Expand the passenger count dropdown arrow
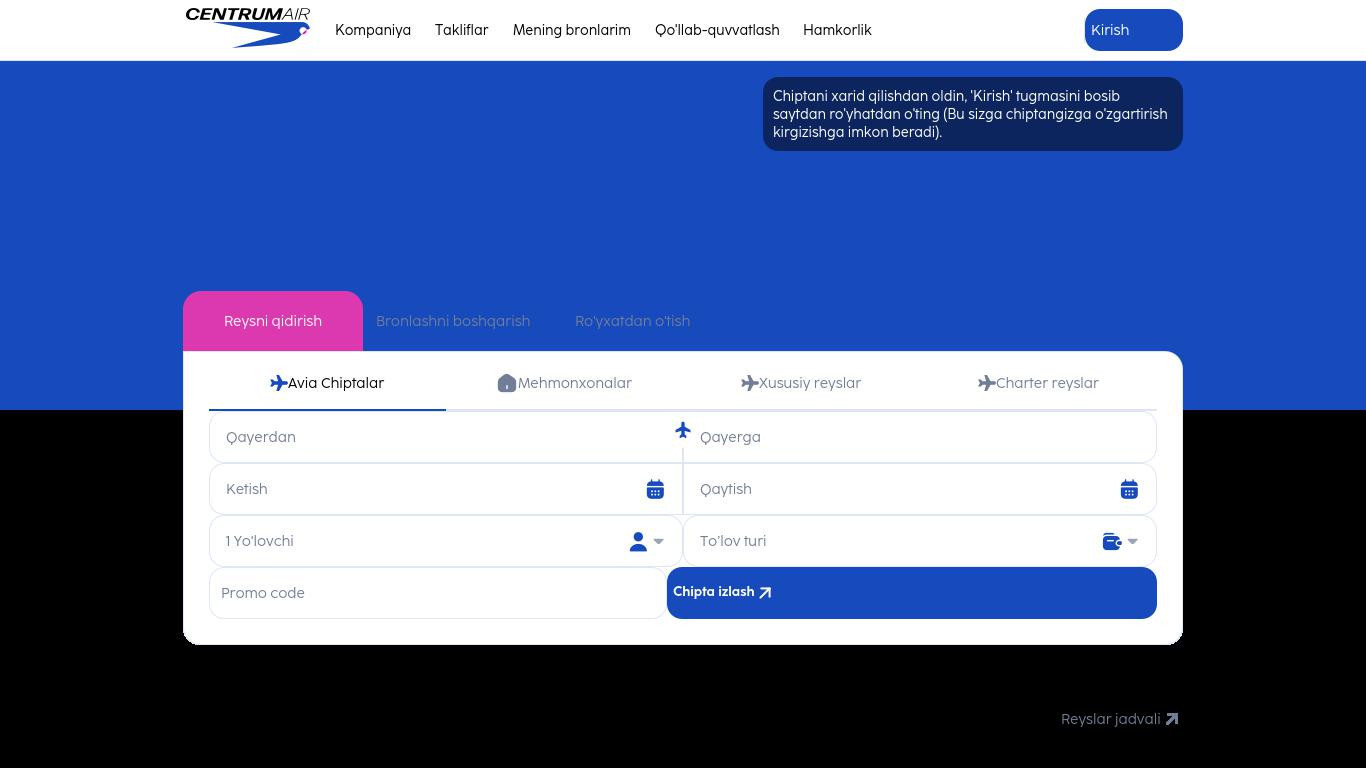Viewport: 1366px width, 768px height. coord(658,541)
